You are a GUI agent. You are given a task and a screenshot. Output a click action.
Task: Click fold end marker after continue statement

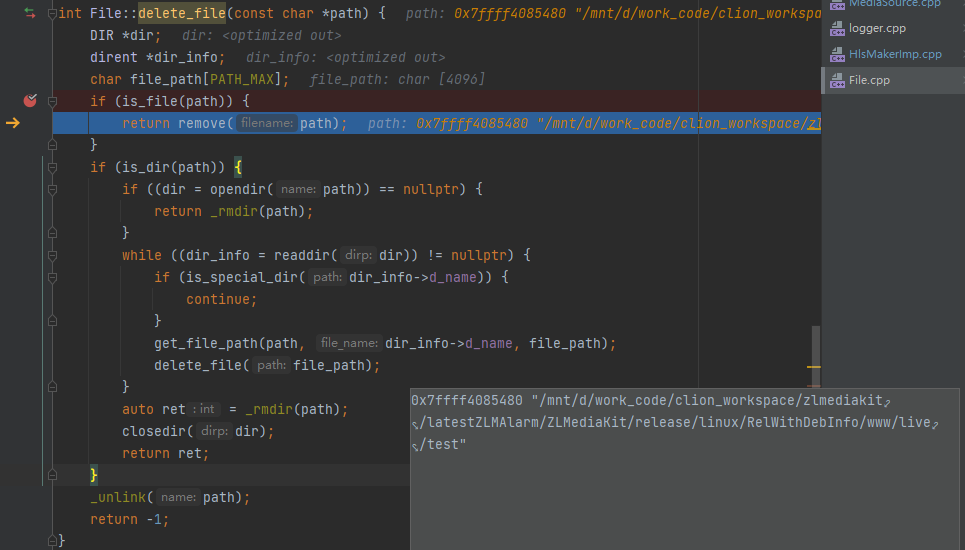[52, 321]
